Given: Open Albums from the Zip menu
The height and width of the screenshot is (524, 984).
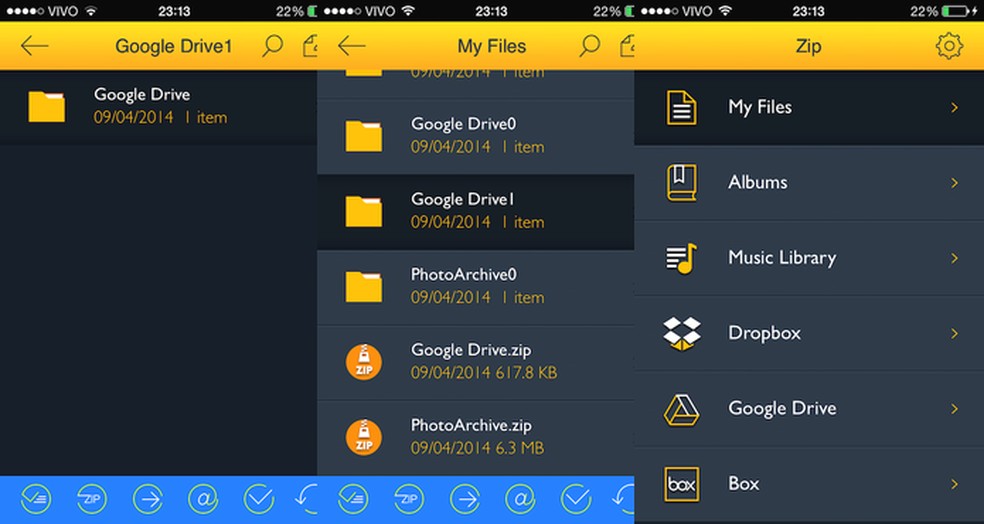Looking at the screenshot, I should (809, 183).
